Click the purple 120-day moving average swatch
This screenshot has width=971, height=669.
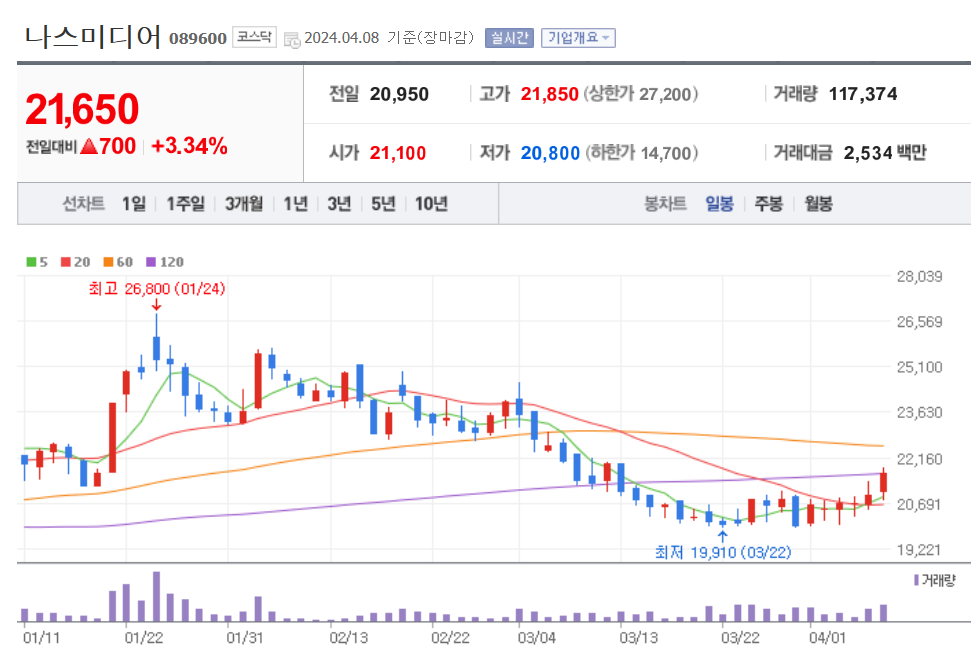(151, 262)
